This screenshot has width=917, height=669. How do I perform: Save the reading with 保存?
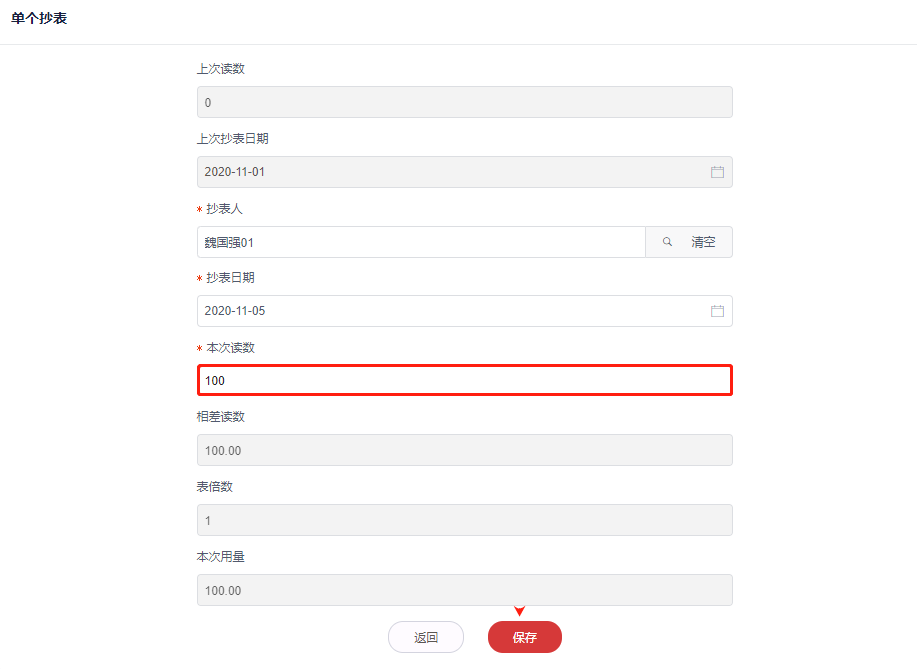pos(525,637)
